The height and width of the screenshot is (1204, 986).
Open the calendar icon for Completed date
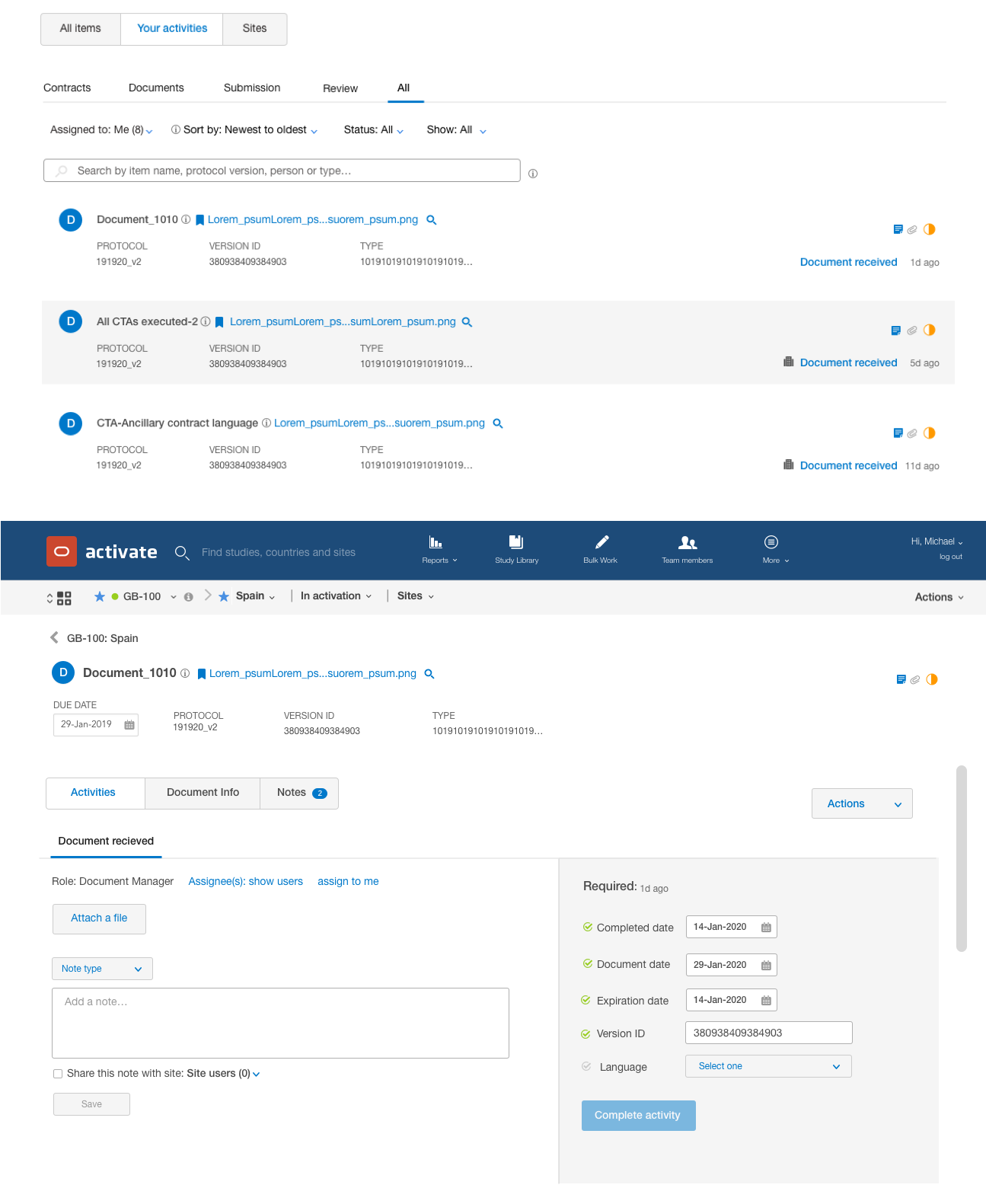(x=766, y=928)
